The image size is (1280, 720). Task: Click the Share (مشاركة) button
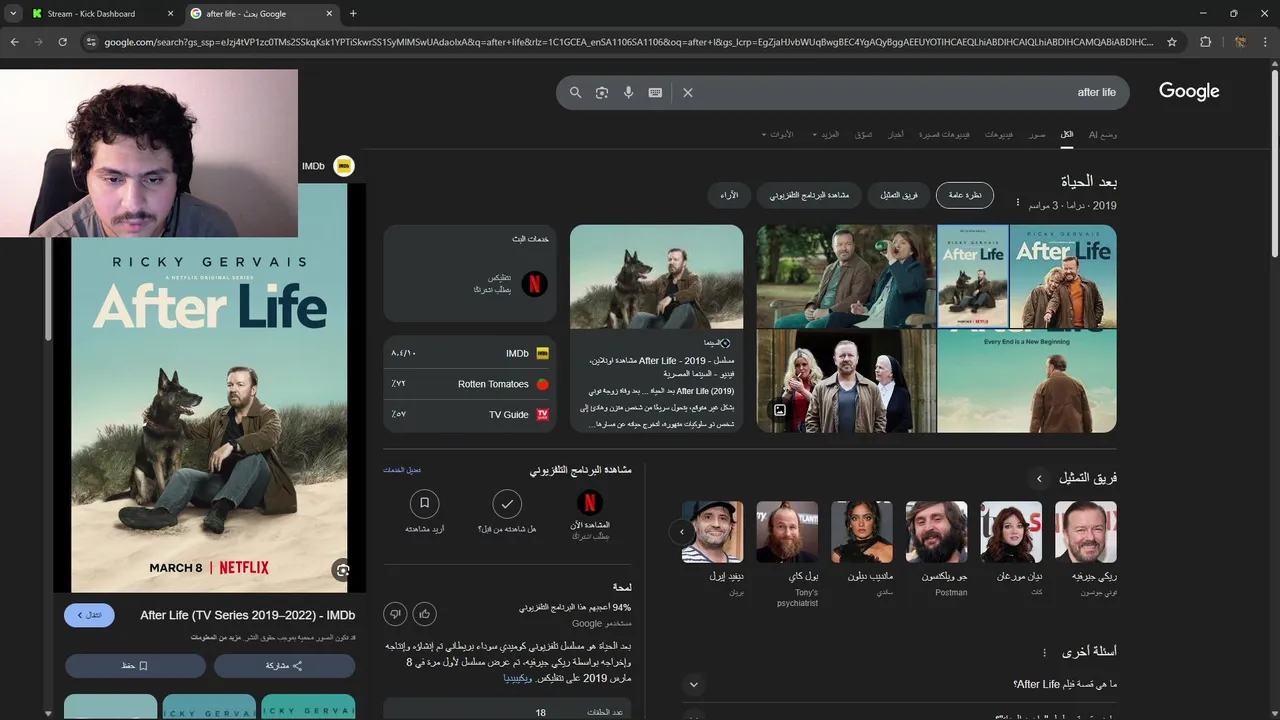click(284, 665)
